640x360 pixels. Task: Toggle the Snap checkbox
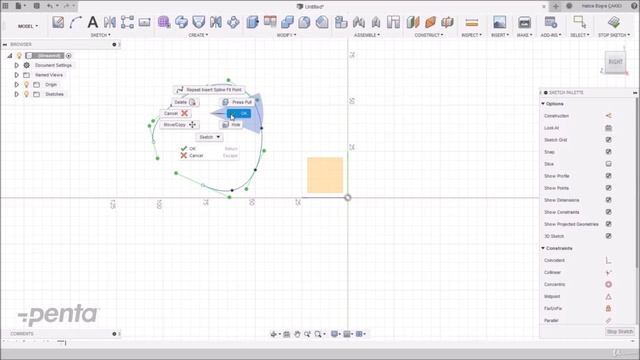(x=608, y=152)
